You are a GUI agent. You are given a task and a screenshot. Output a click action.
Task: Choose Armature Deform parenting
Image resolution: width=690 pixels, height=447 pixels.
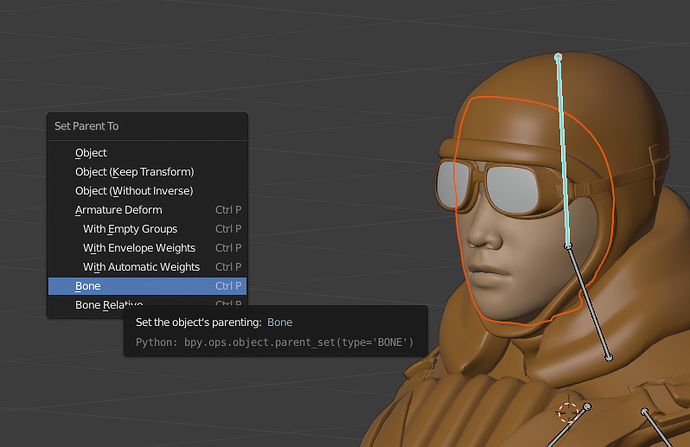click(147, 210)
